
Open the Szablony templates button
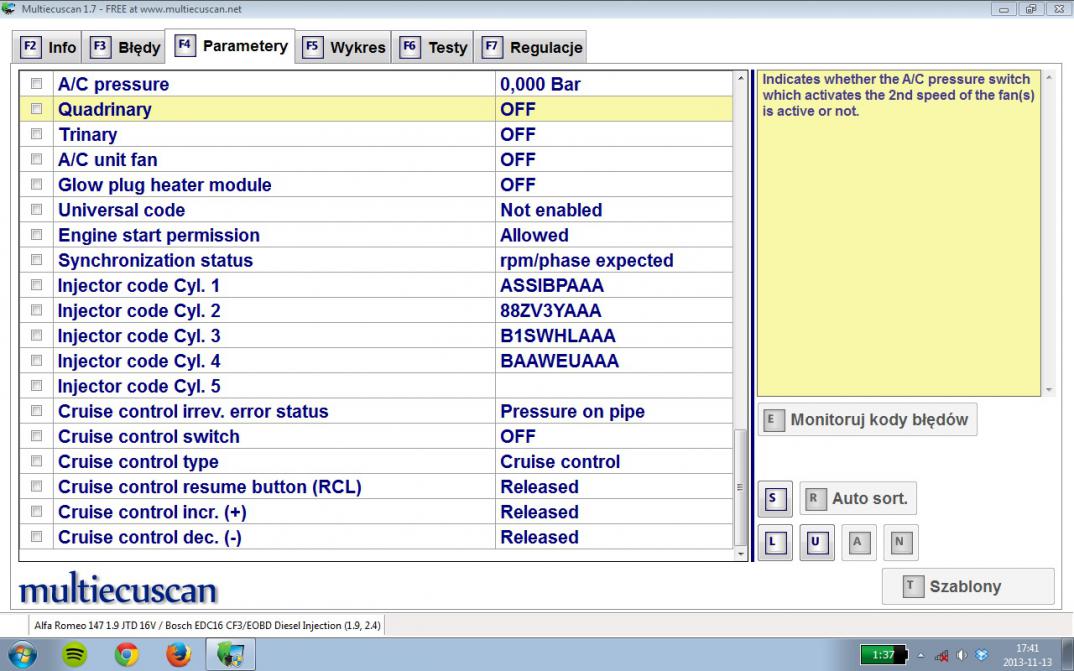click(x=967, y=587)
